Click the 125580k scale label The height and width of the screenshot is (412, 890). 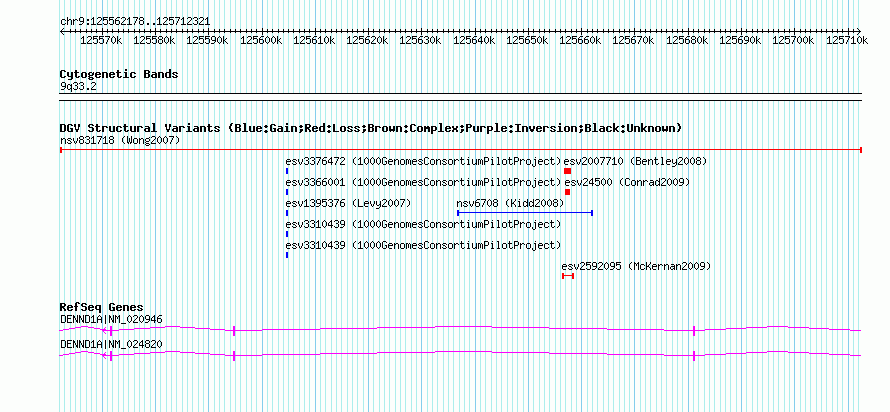(x=155, y=40)
